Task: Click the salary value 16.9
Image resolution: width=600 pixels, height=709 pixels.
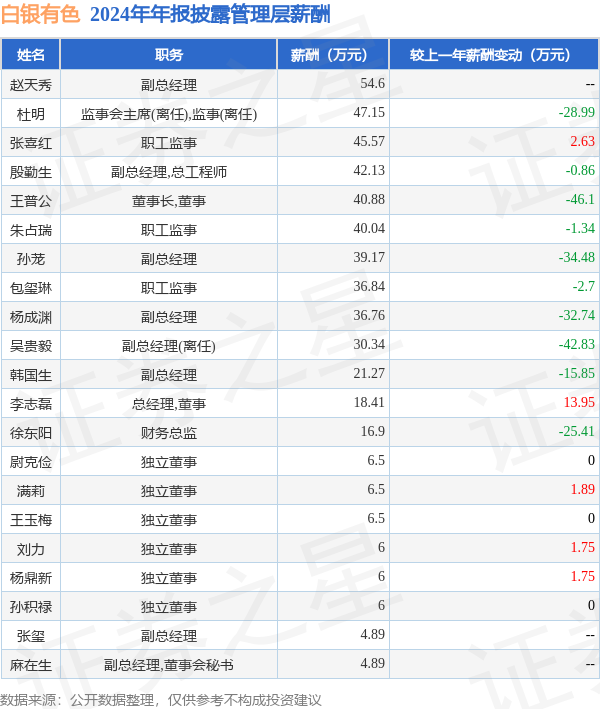Action: click(x=373, y=431)
